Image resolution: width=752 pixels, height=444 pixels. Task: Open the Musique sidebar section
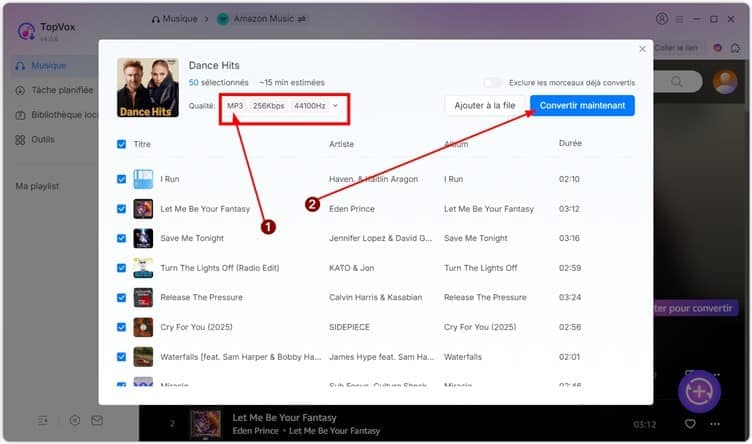point(54,65)
